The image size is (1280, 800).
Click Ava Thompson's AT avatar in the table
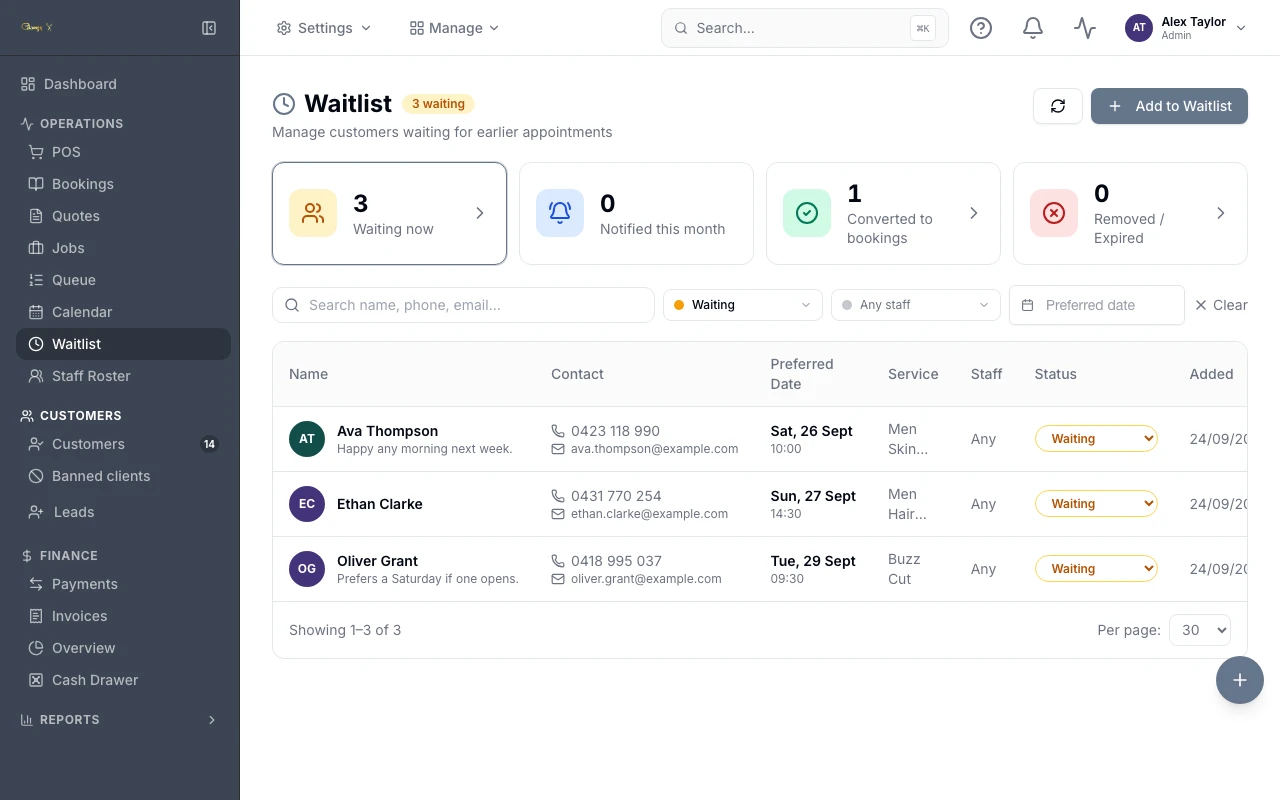(x=307, y=439)
